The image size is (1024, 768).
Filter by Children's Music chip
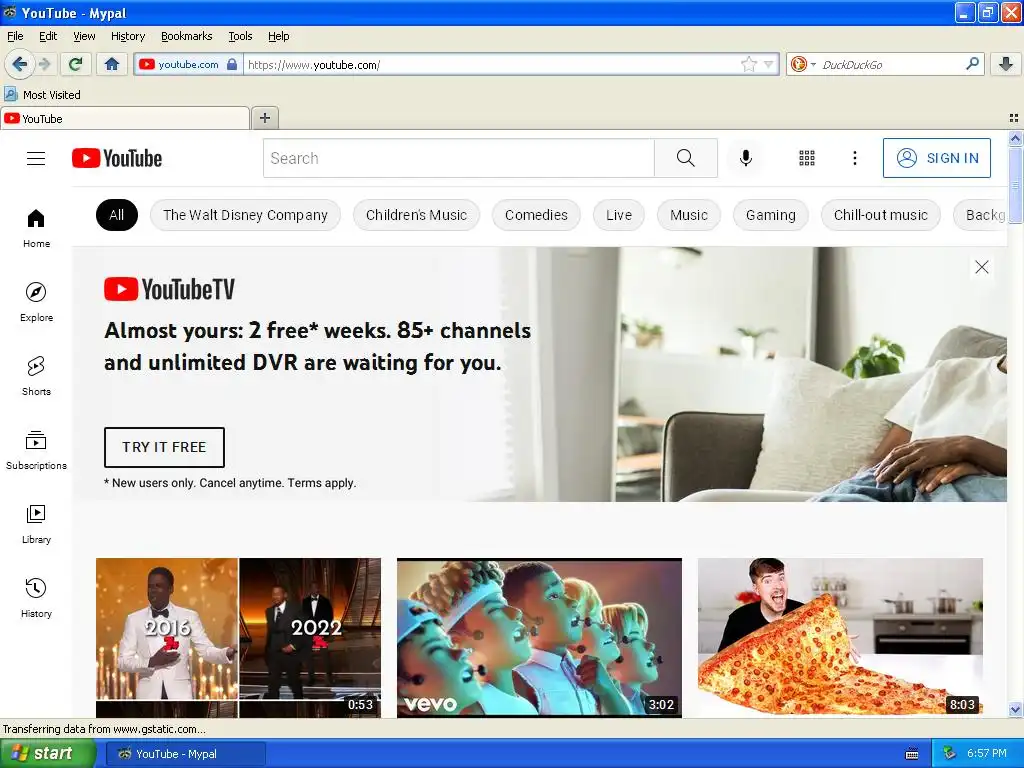[x=416, y=215]
